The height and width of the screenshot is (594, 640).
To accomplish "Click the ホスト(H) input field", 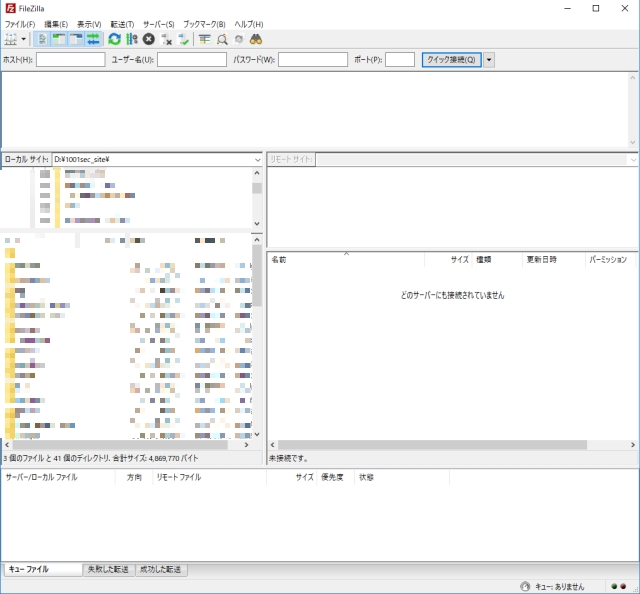I will pyautogui.click(x=70, y=60).
